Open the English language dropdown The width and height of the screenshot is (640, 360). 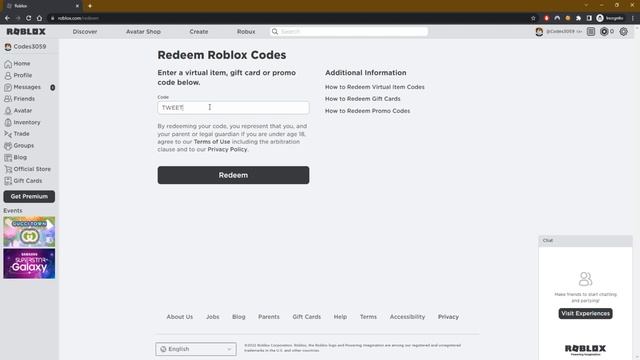(196, 349)
